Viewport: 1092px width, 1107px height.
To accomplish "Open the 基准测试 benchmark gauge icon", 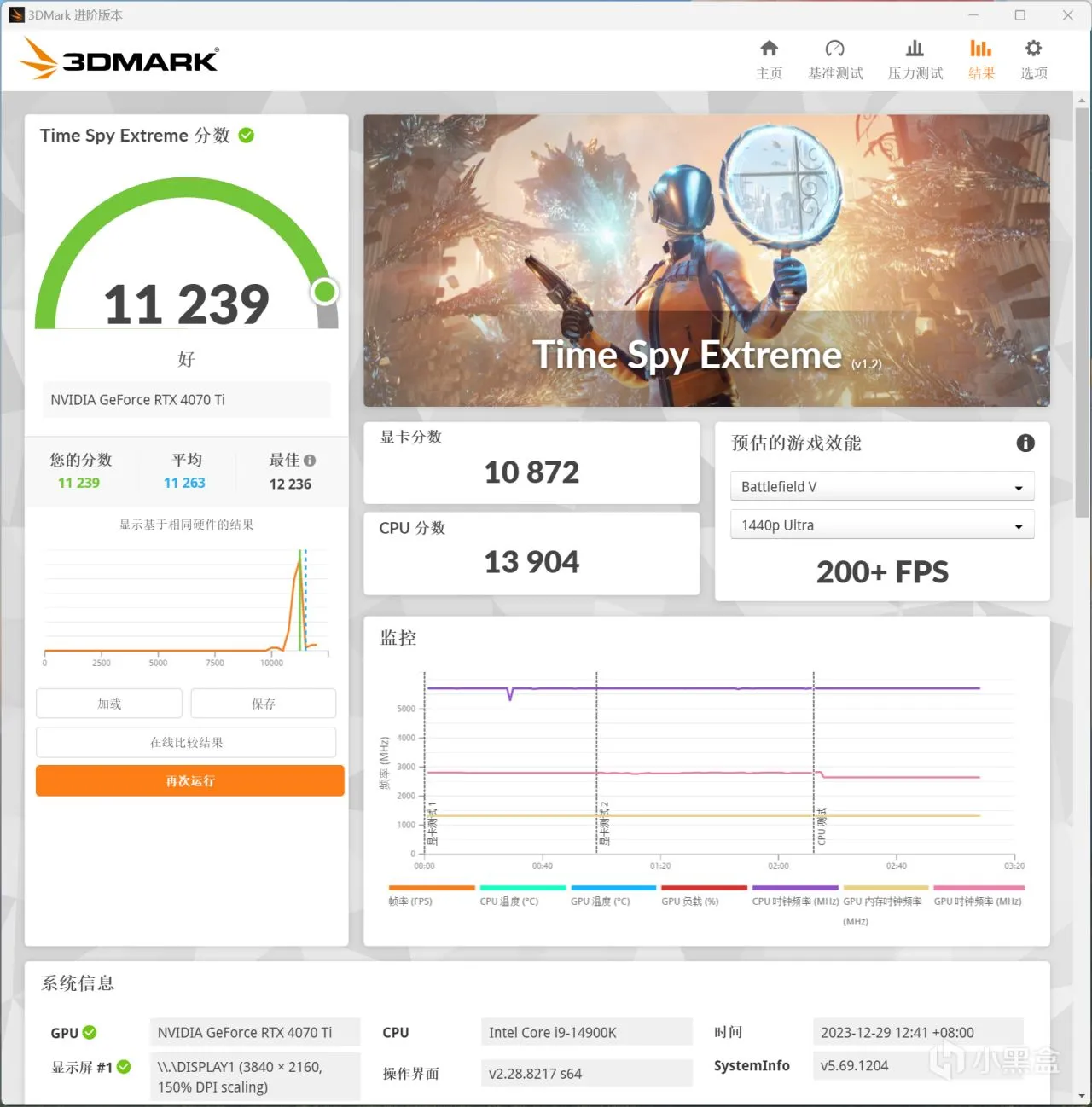I will click(835, 49).
